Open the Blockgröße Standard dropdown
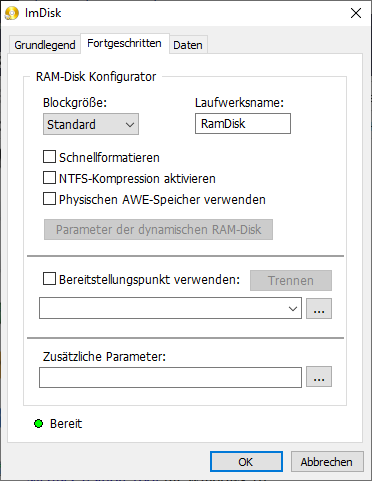The width and height of the screenshot is (372, 481). click(91, 124)
